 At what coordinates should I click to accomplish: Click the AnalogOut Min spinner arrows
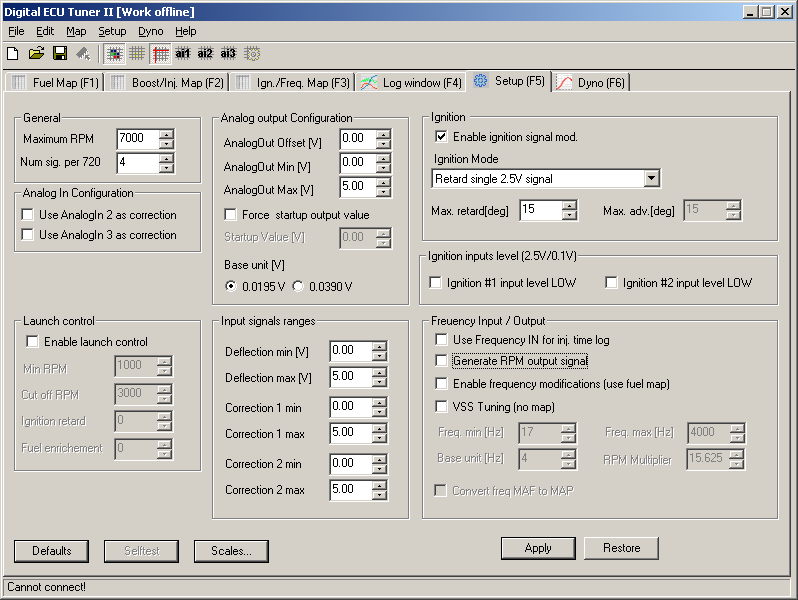pyautogui.click(x=383, y=163)
